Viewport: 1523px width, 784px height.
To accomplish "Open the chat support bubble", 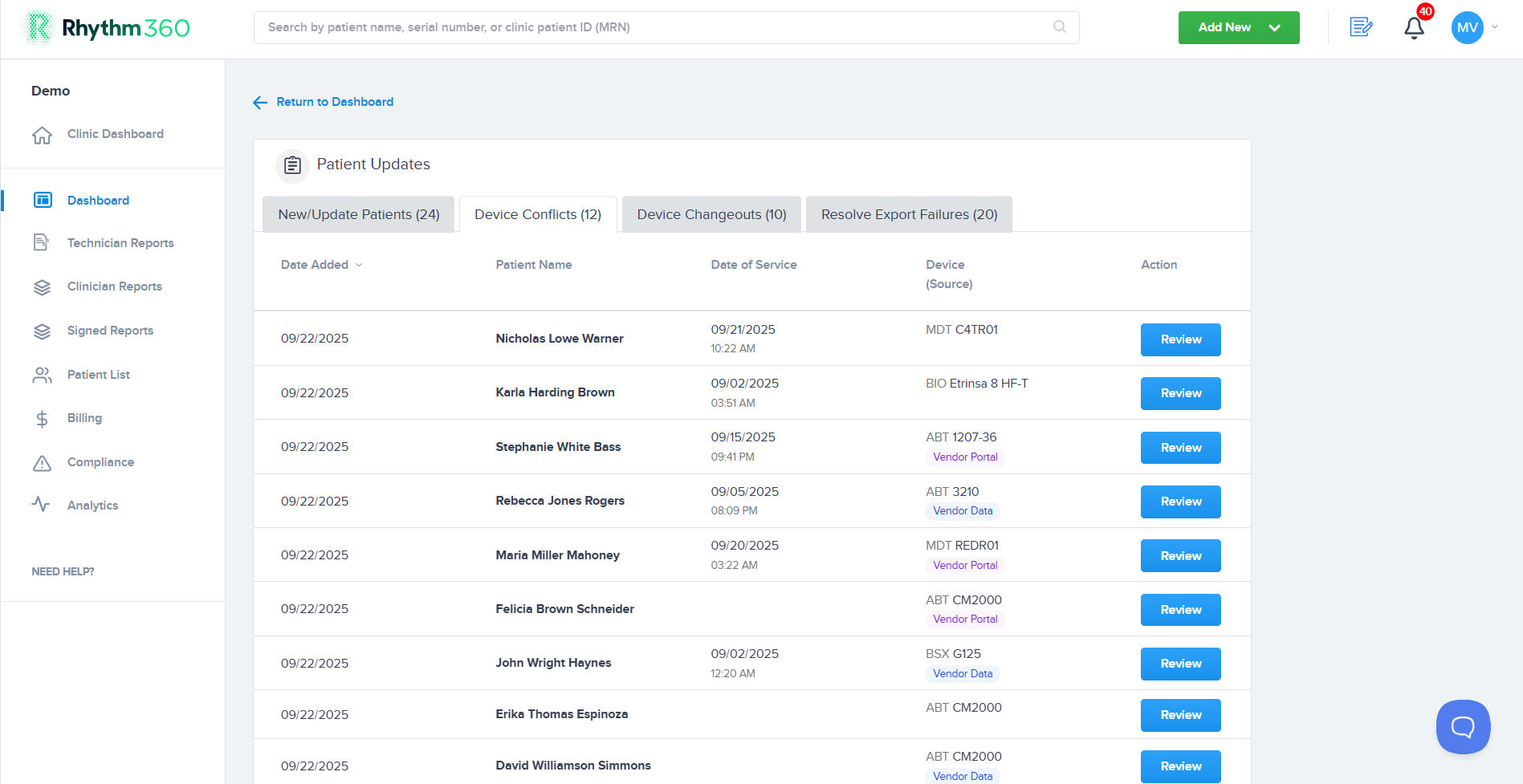I will pyautogui.click(x=1463, y=727).
